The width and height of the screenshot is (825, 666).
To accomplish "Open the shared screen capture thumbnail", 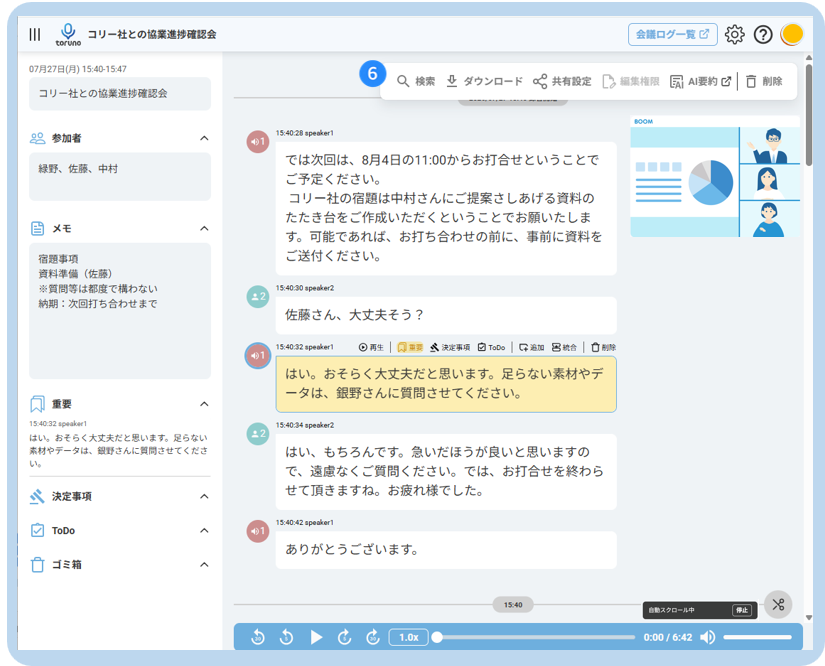I will click(715, 176).
